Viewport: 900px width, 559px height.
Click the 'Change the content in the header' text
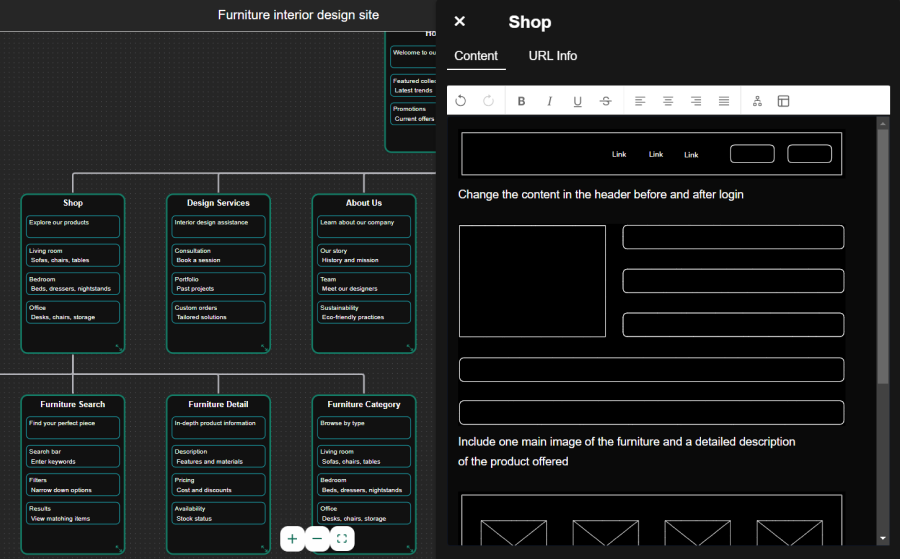pyautogui.click(x=600, y=195)
